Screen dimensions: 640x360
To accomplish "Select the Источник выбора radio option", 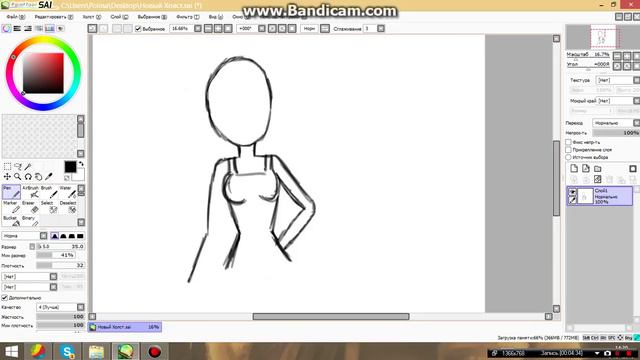I will [568, 157].
